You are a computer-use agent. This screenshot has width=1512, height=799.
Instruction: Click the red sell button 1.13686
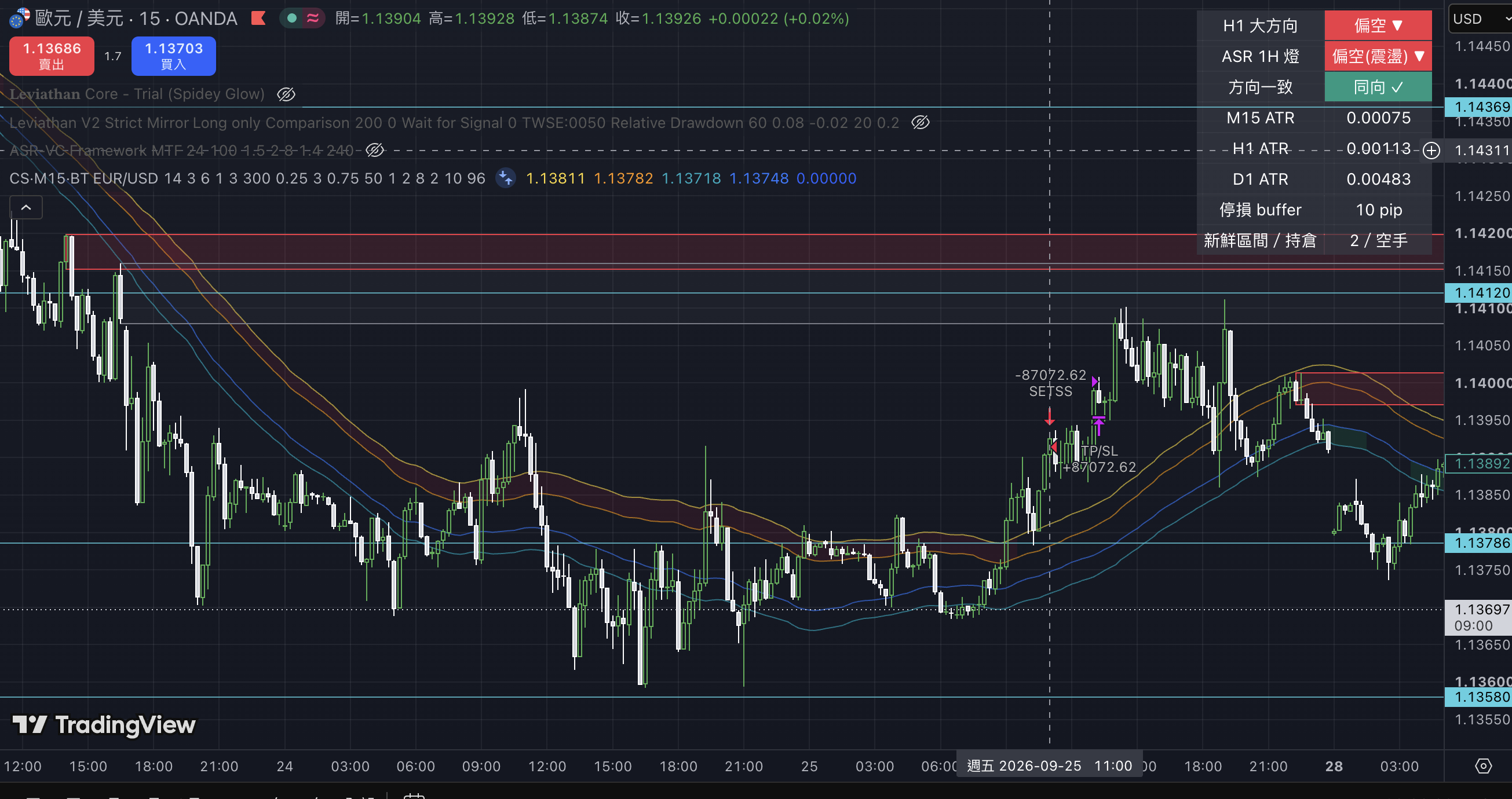pyautogui.click(x=52, y=56)
